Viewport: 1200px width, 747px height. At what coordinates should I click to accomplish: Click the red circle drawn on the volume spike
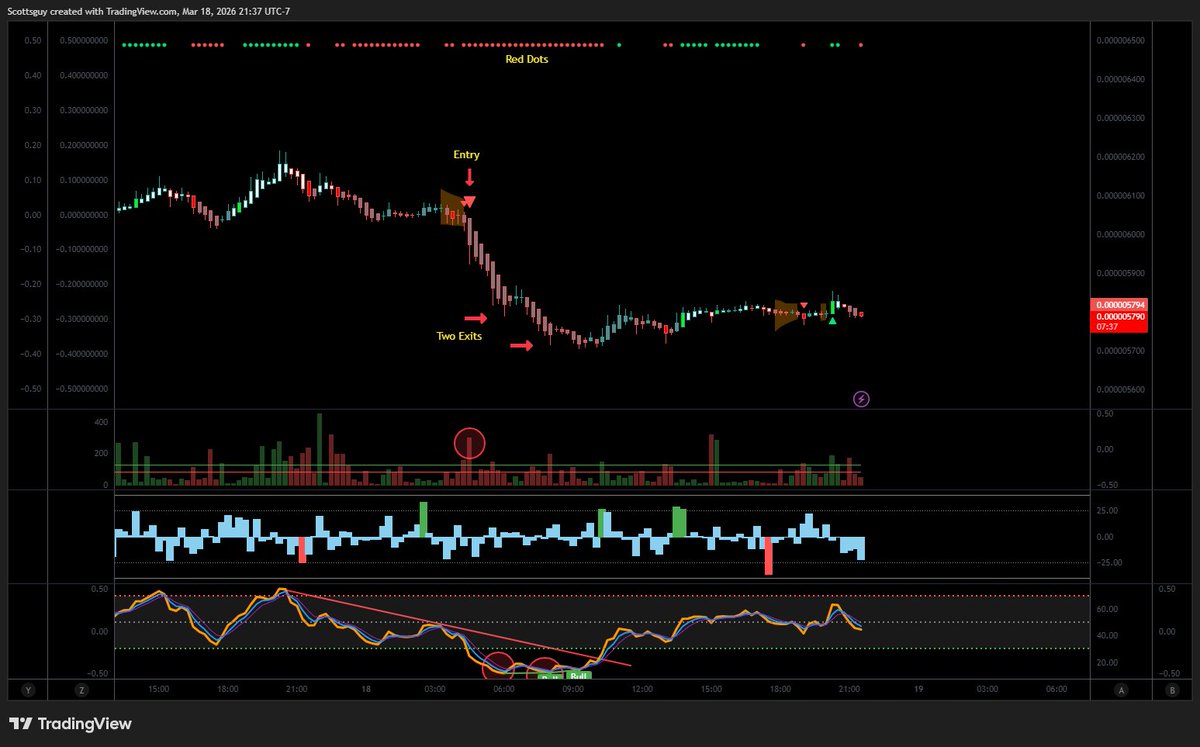[470, 442]
